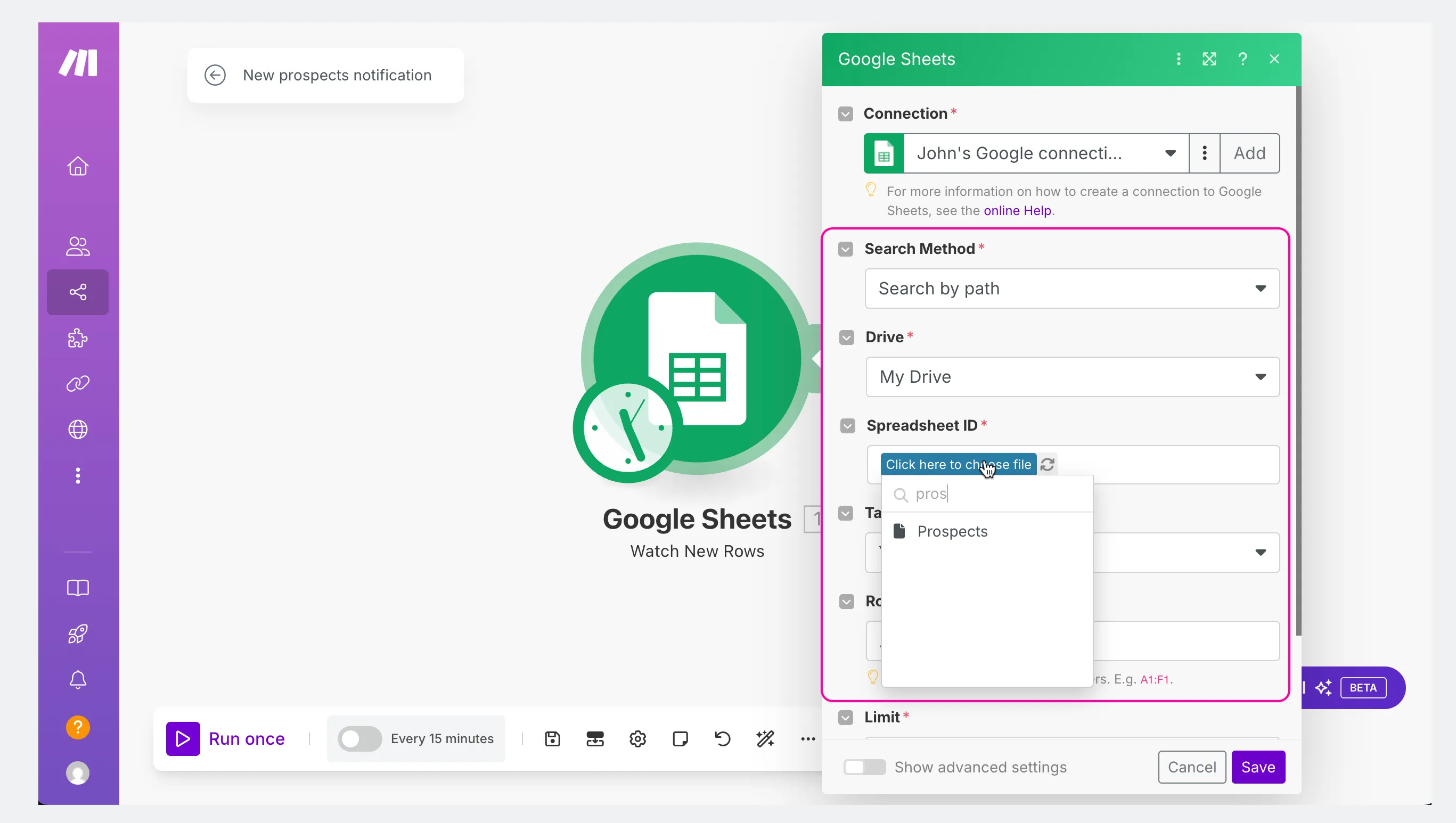
Task: Open the AI assistant BETA button
Action: (x=1353, y=687)
